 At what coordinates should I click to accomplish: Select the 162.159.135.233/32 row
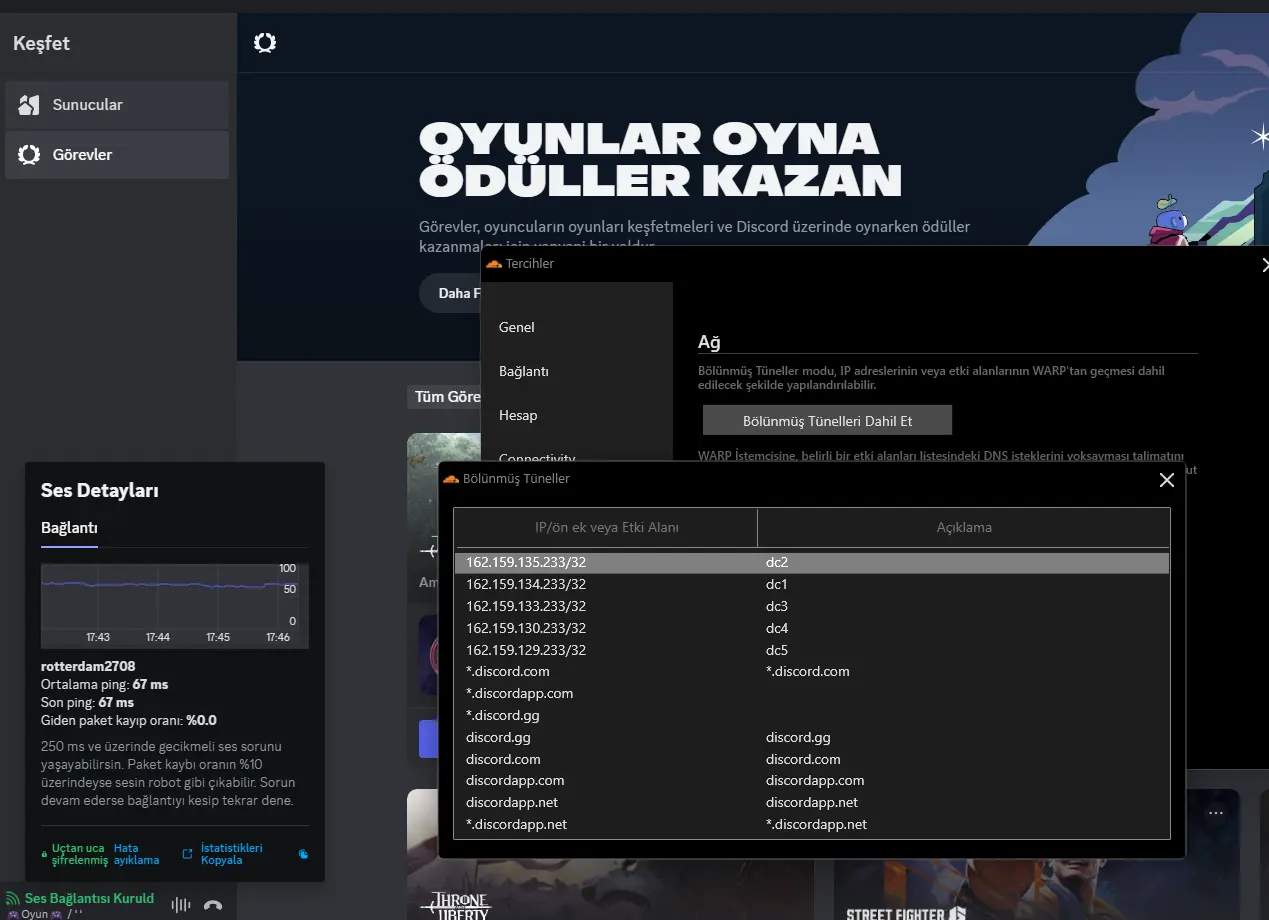tap(812, 563)
